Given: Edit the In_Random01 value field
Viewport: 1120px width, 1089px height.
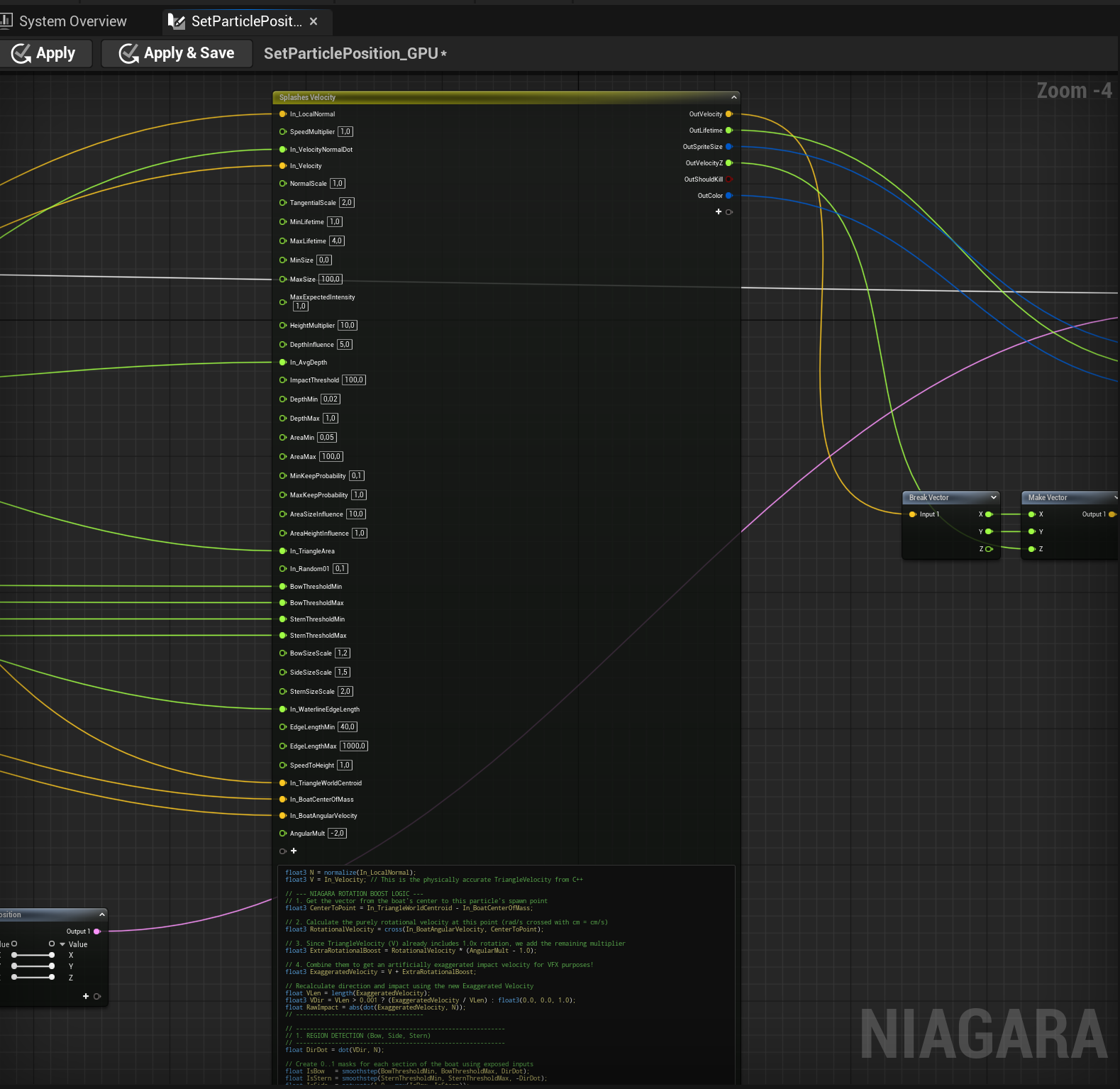Looking at the screenshot, I should 340,569.
